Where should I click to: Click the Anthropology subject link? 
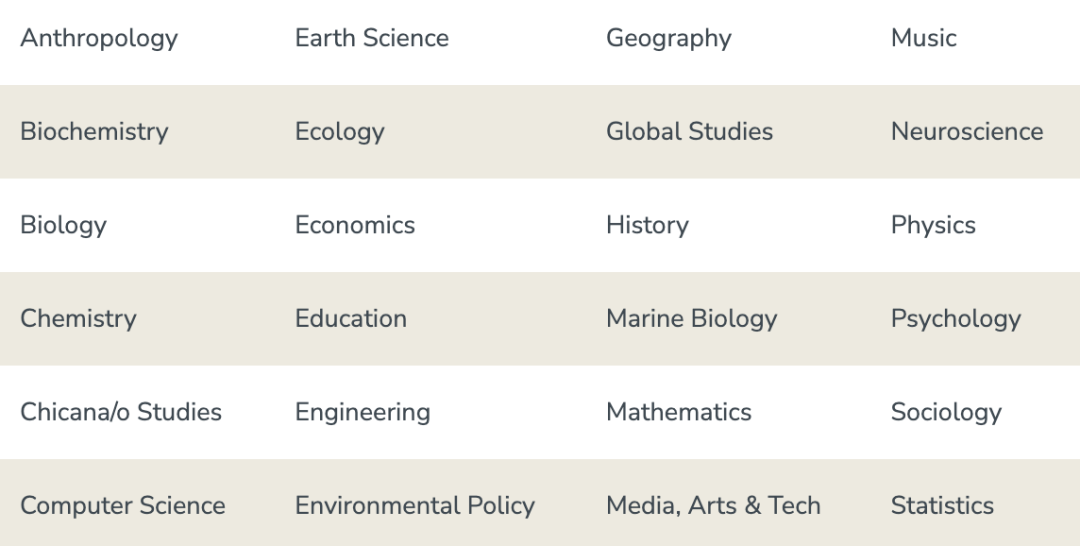point(99,38)
